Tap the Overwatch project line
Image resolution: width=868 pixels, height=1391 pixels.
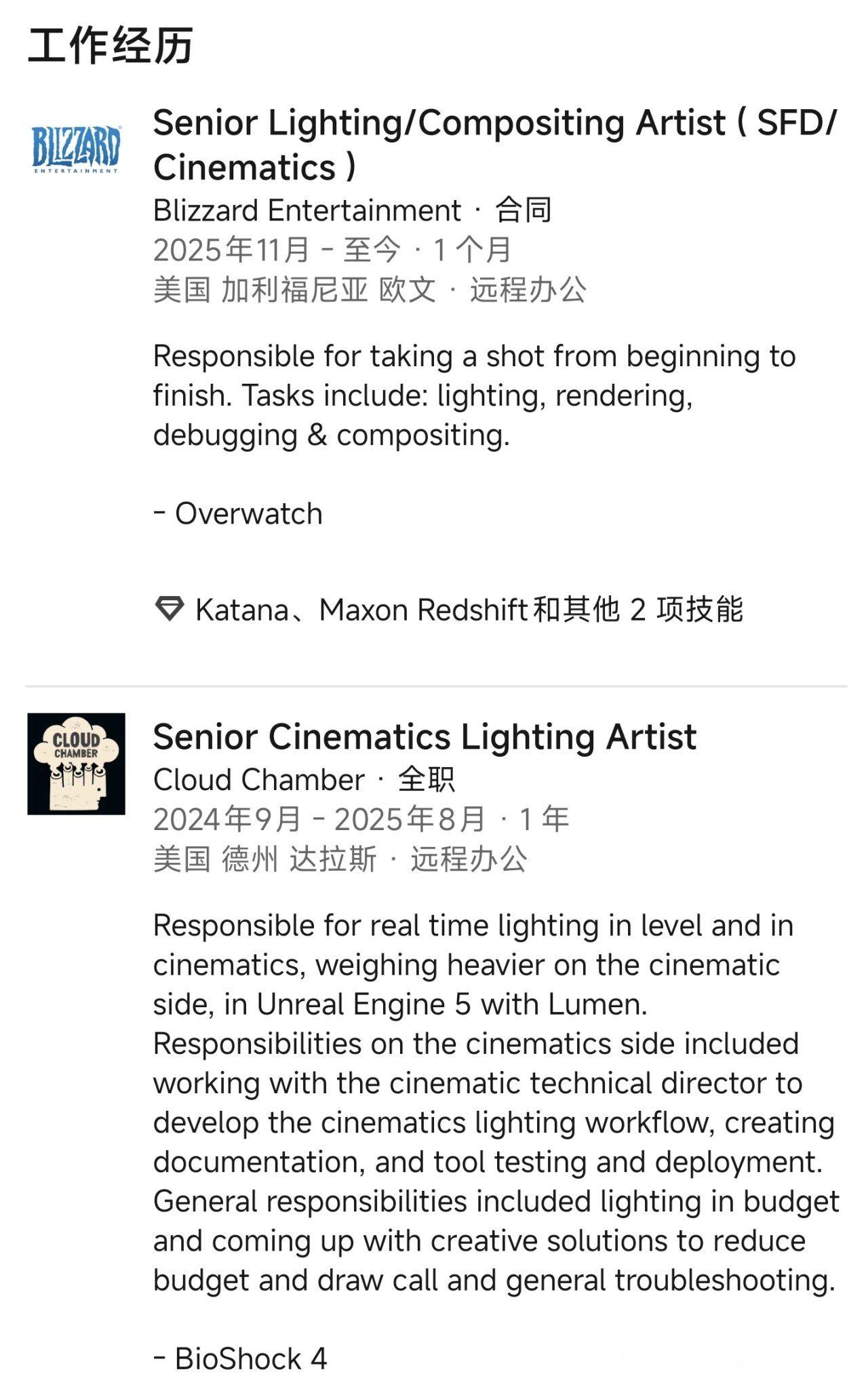tap(238, 513)
